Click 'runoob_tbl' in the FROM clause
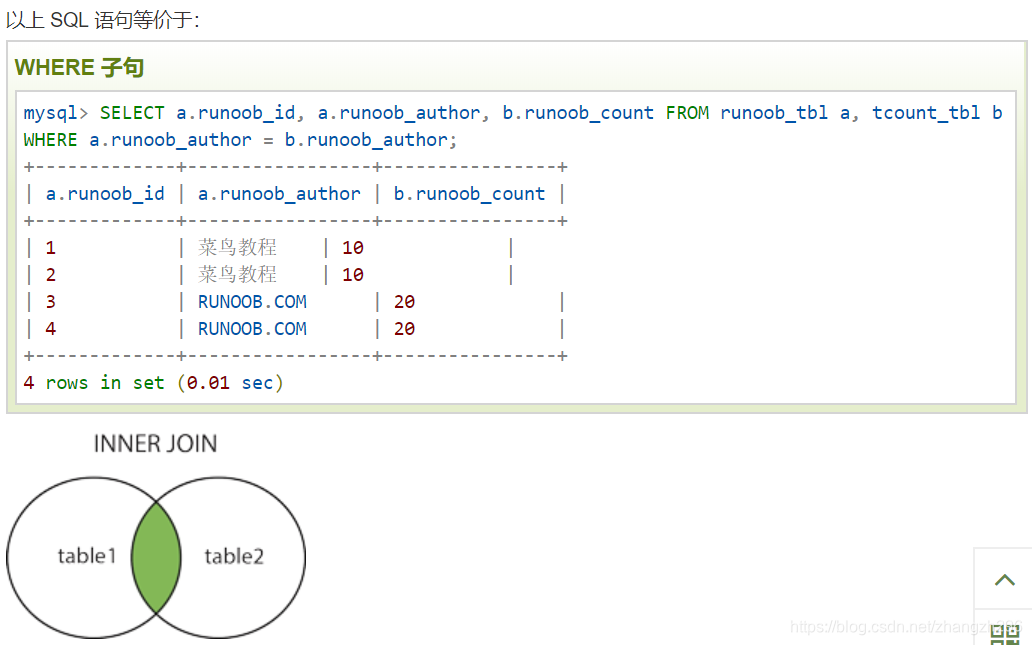The width and height of the screenshot is (1032, 645). [x=773, y=113]
